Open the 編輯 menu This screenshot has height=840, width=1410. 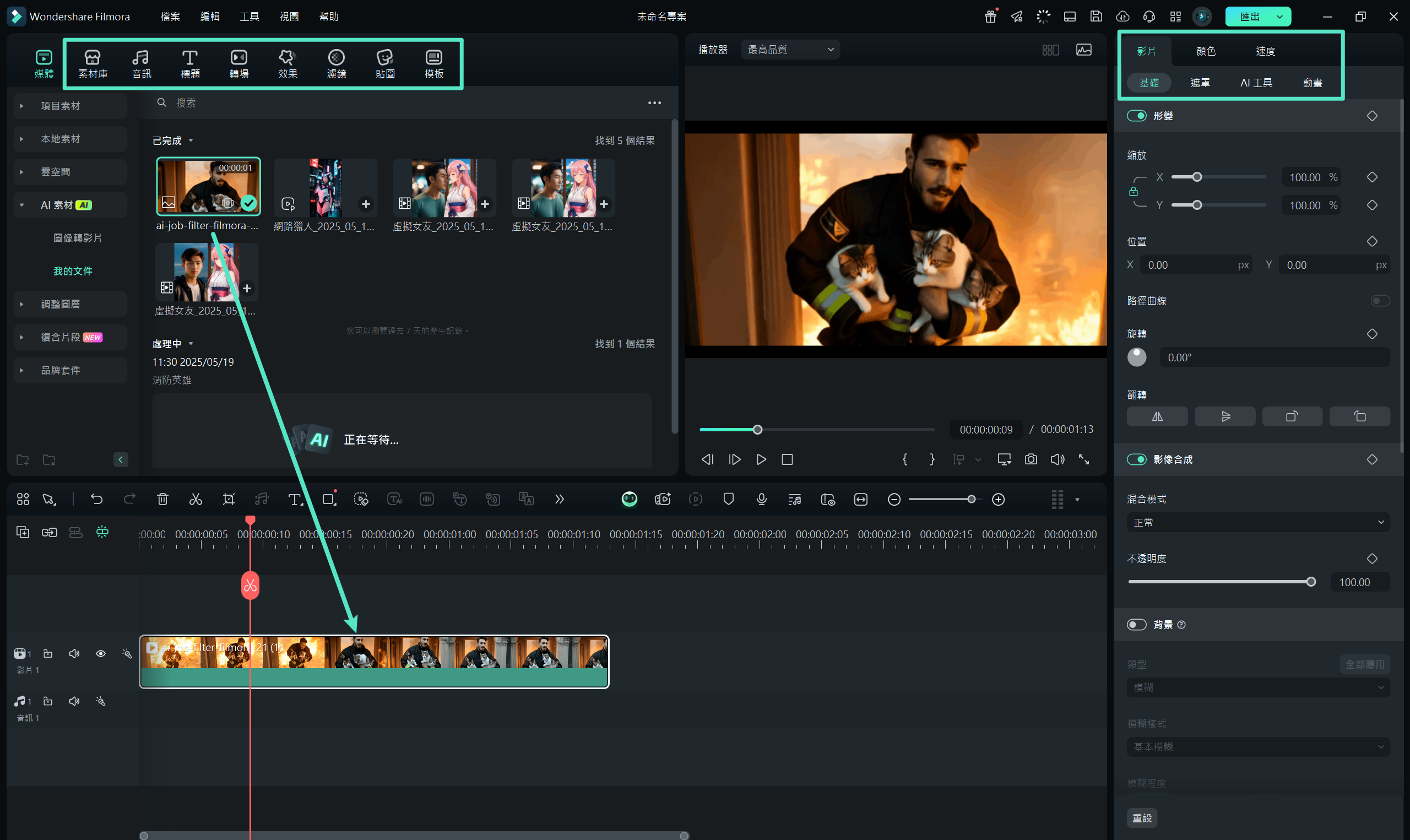point(210,17)
